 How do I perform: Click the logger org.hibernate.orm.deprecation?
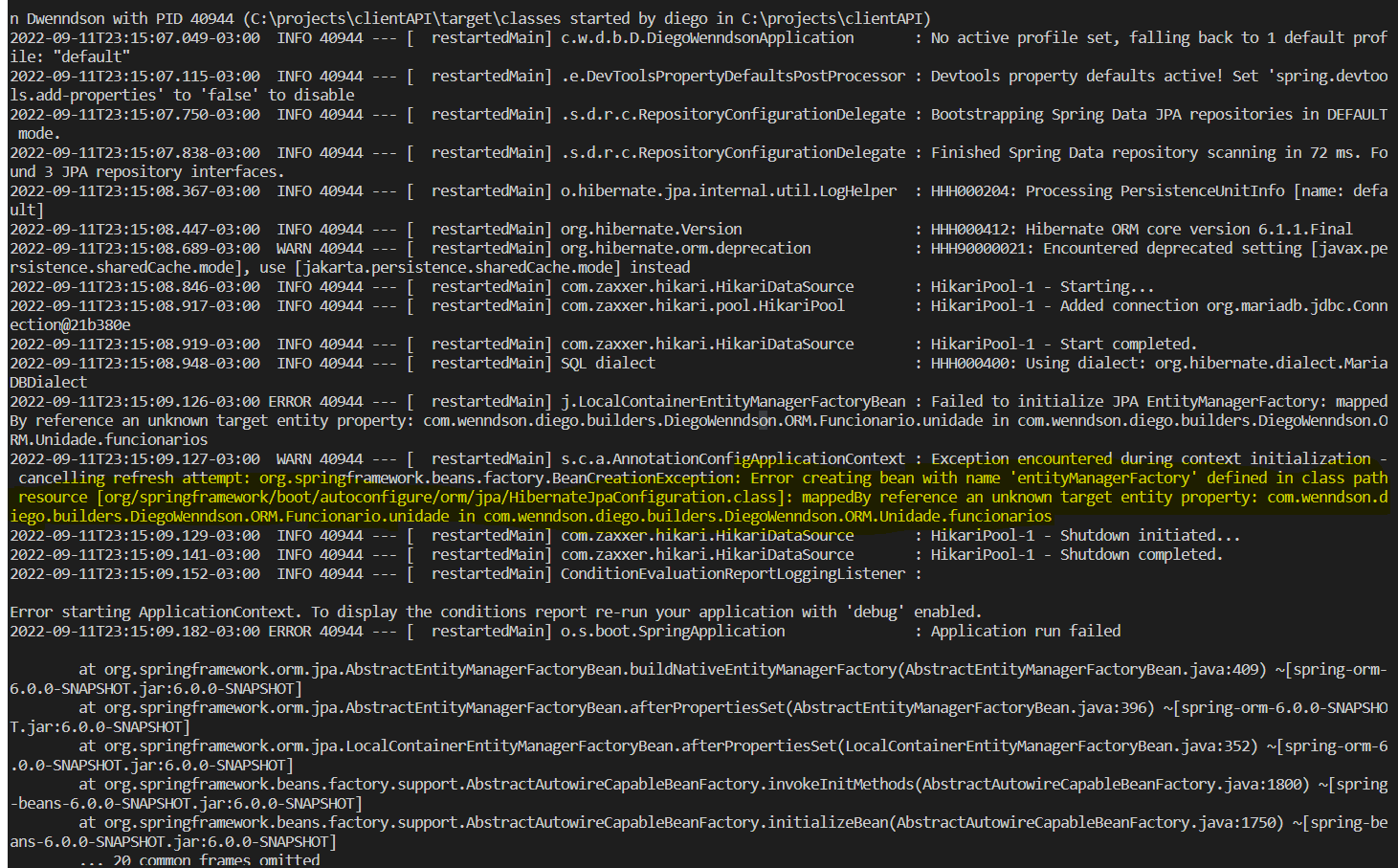686,248
